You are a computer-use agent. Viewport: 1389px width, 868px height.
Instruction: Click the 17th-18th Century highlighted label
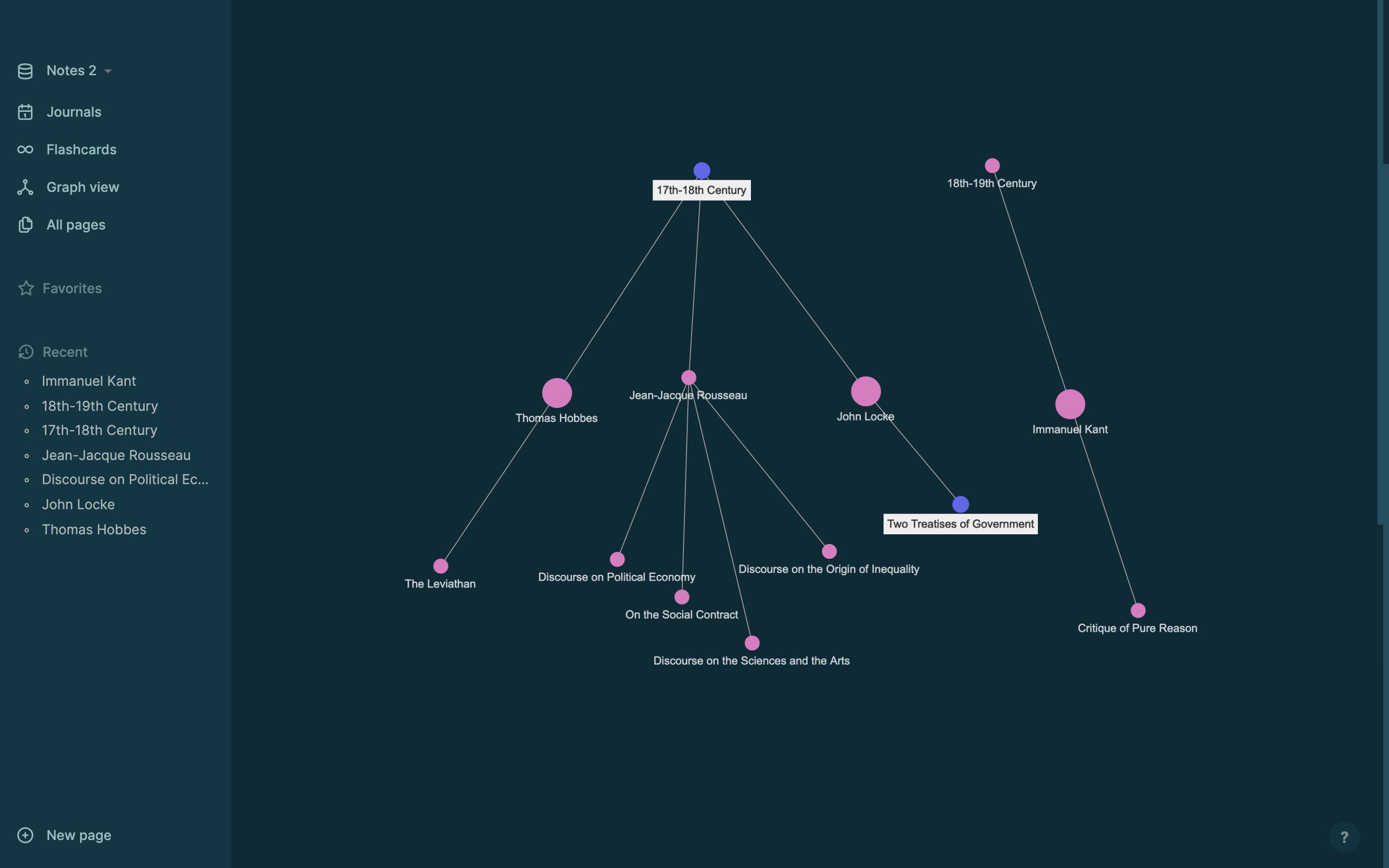click(x=701, y=190)
